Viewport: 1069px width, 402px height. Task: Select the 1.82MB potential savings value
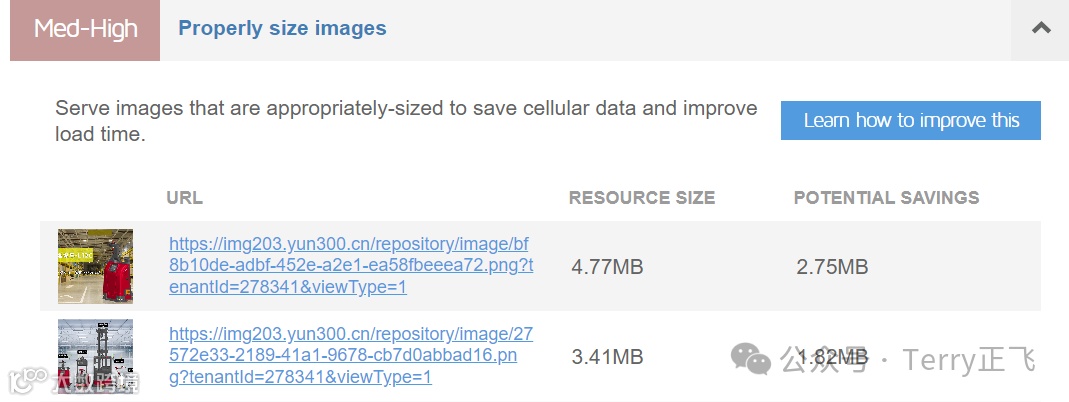[832, 357]
